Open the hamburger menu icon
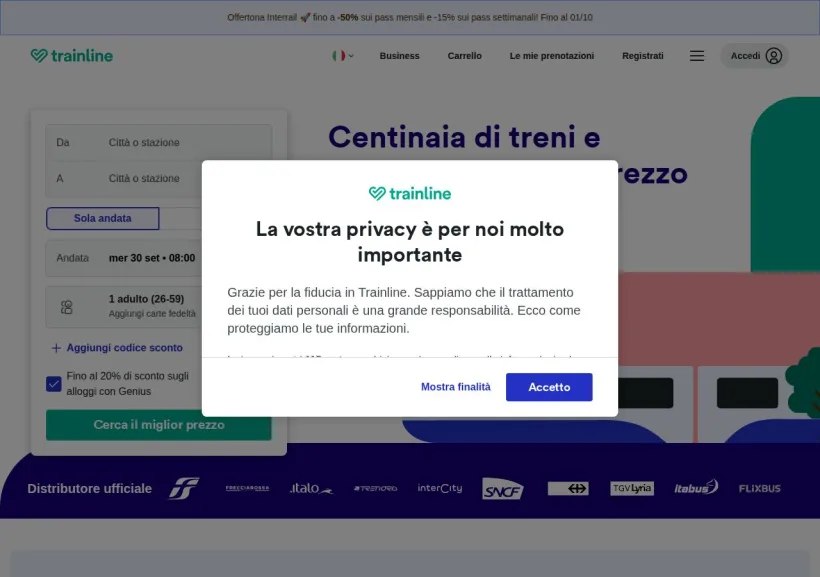This screenshot has width=820, height=577. (x=697, y=55)
